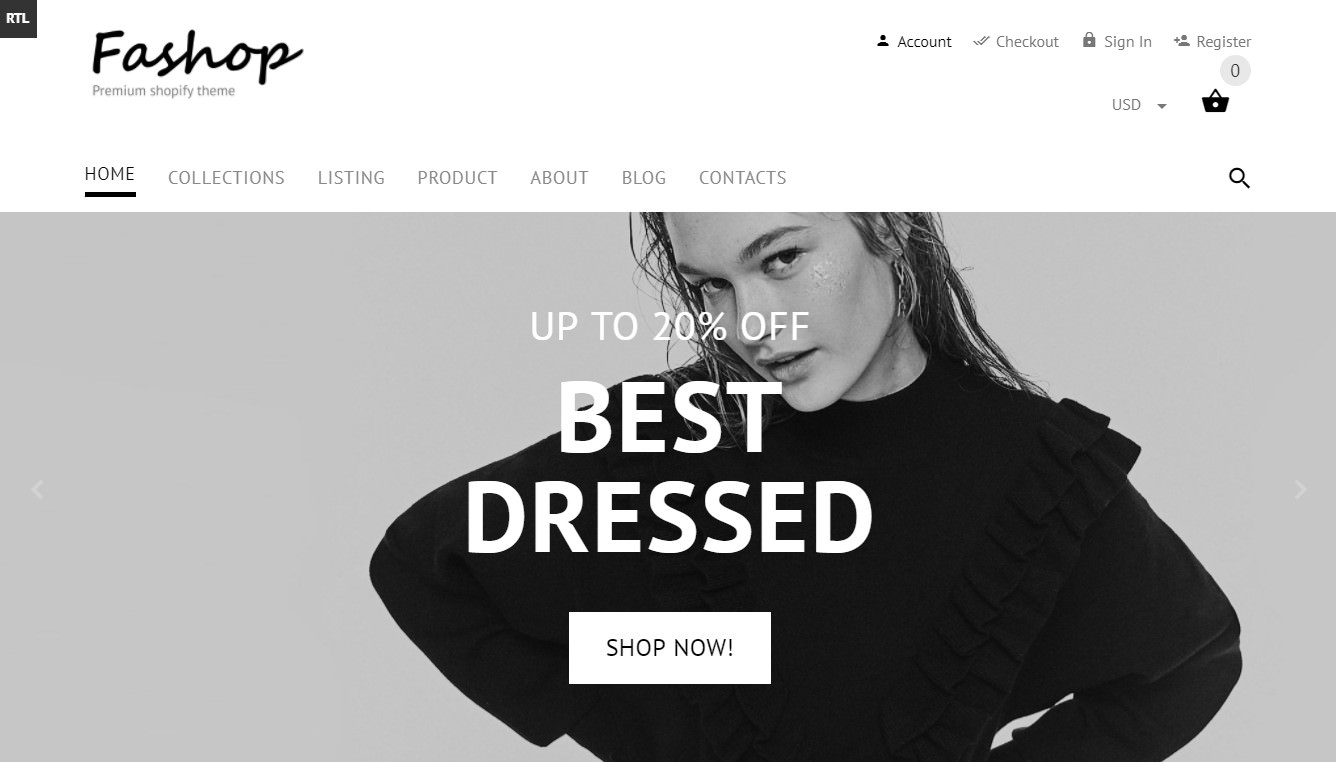Go to next slide with right arrow

(1300, 489)
